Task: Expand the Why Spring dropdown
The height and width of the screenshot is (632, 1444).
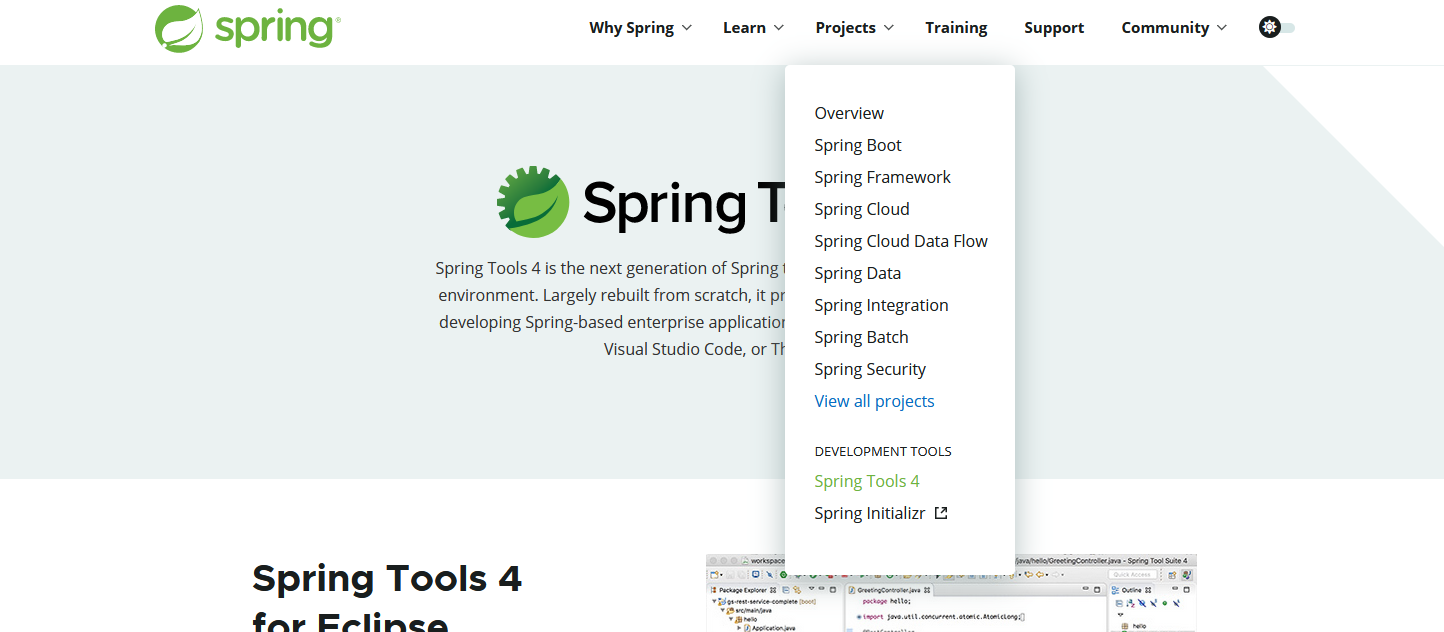Action: pyautogui.click(x=640, y=27)
